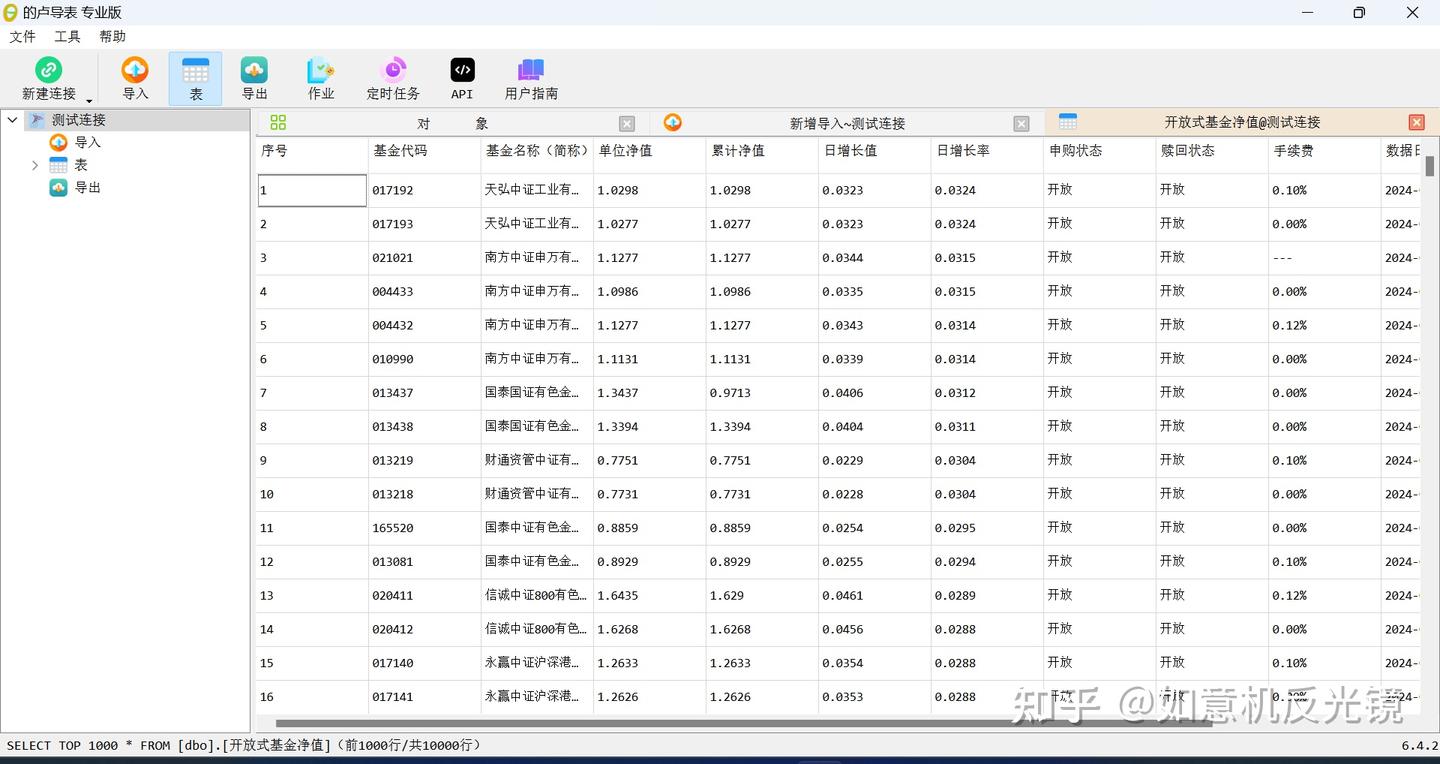Click the horizontal scrollbar of the table
This screenshot has width=1440, height=764.
click(x=744, y=723)
